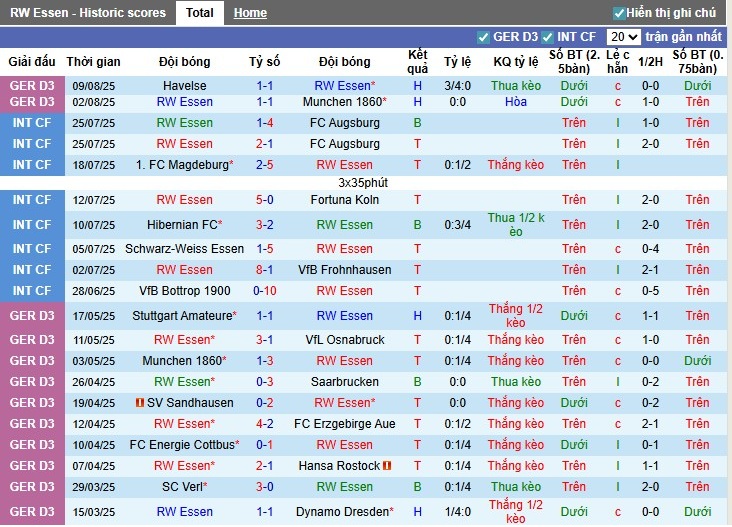Click the 2-5 score of Magdeburg match
The height and width of the screenshot is (527, 732).
tap(264, 165)
